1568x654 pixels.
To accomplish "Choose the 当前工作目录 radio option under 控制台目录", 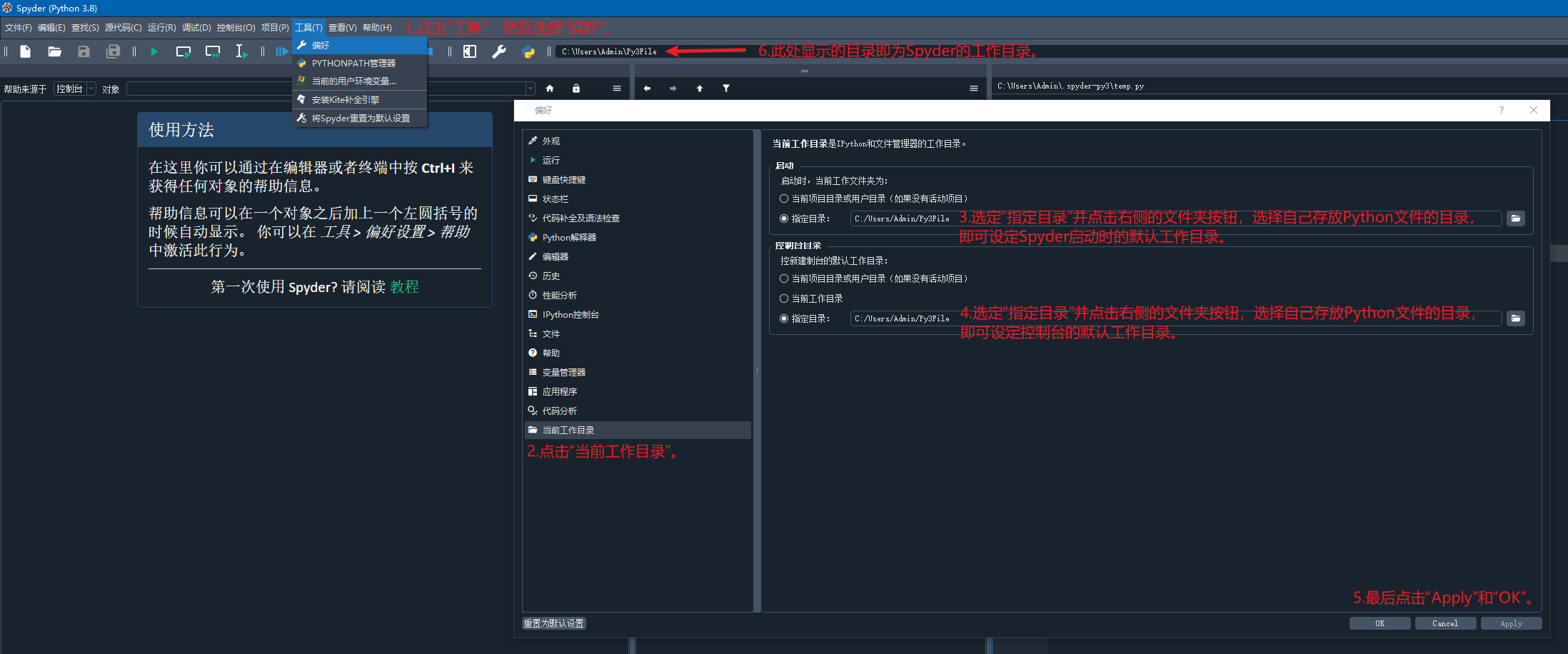I will pos(784,298).
